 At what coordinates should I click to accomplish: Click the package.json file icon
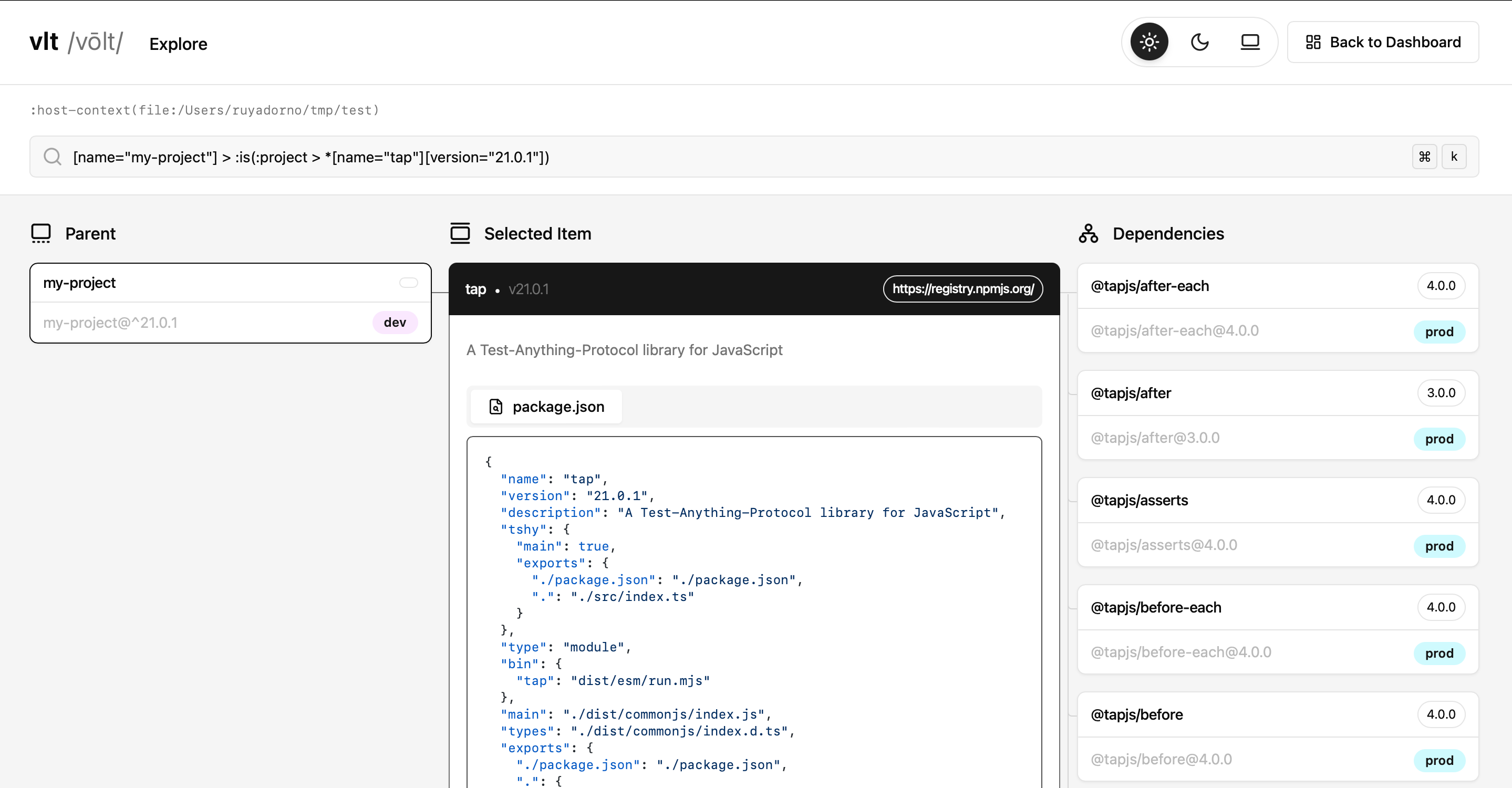click(496, 407)
